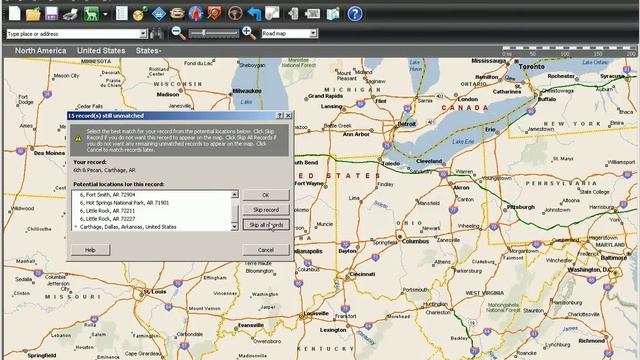Open the States breadcrumb menu
The image size is (640, 360).
coord(149,51)
